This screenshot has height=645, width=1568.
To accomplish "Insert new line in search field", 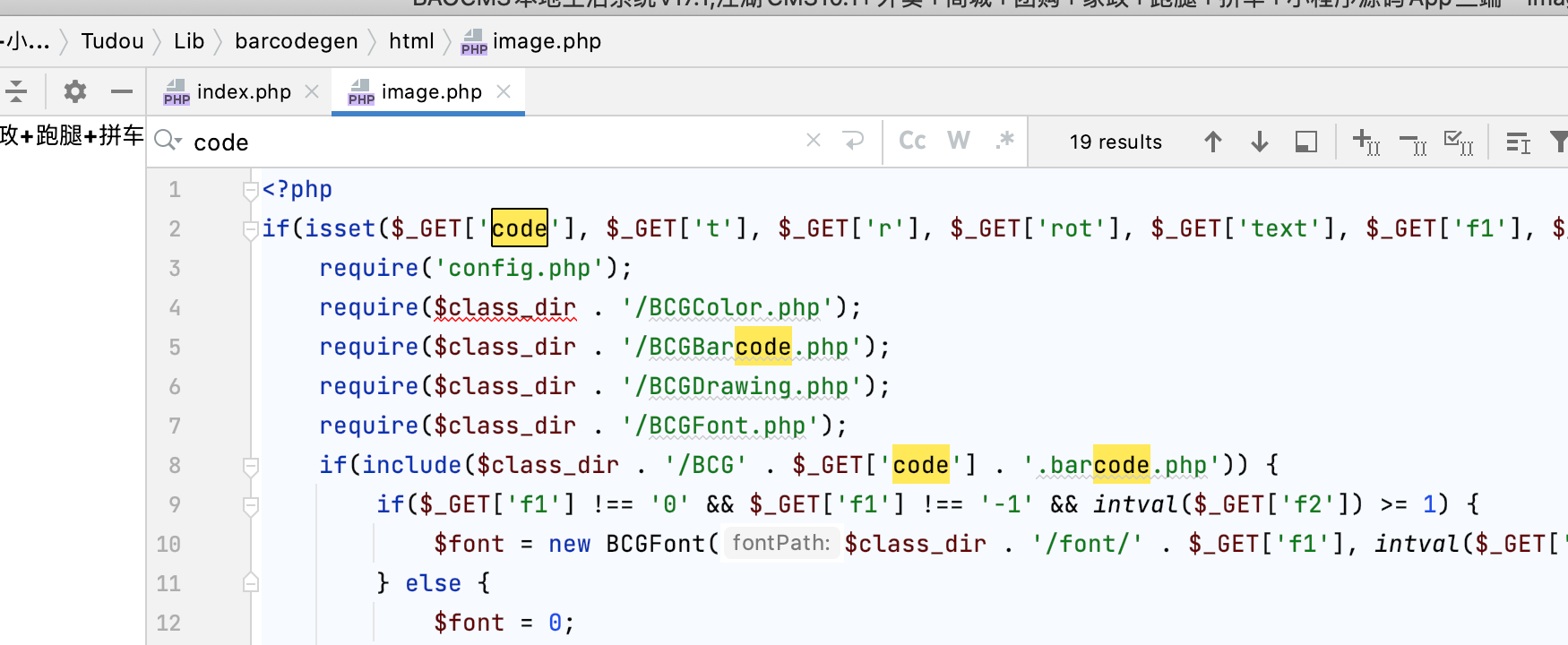I will point(854,141).
